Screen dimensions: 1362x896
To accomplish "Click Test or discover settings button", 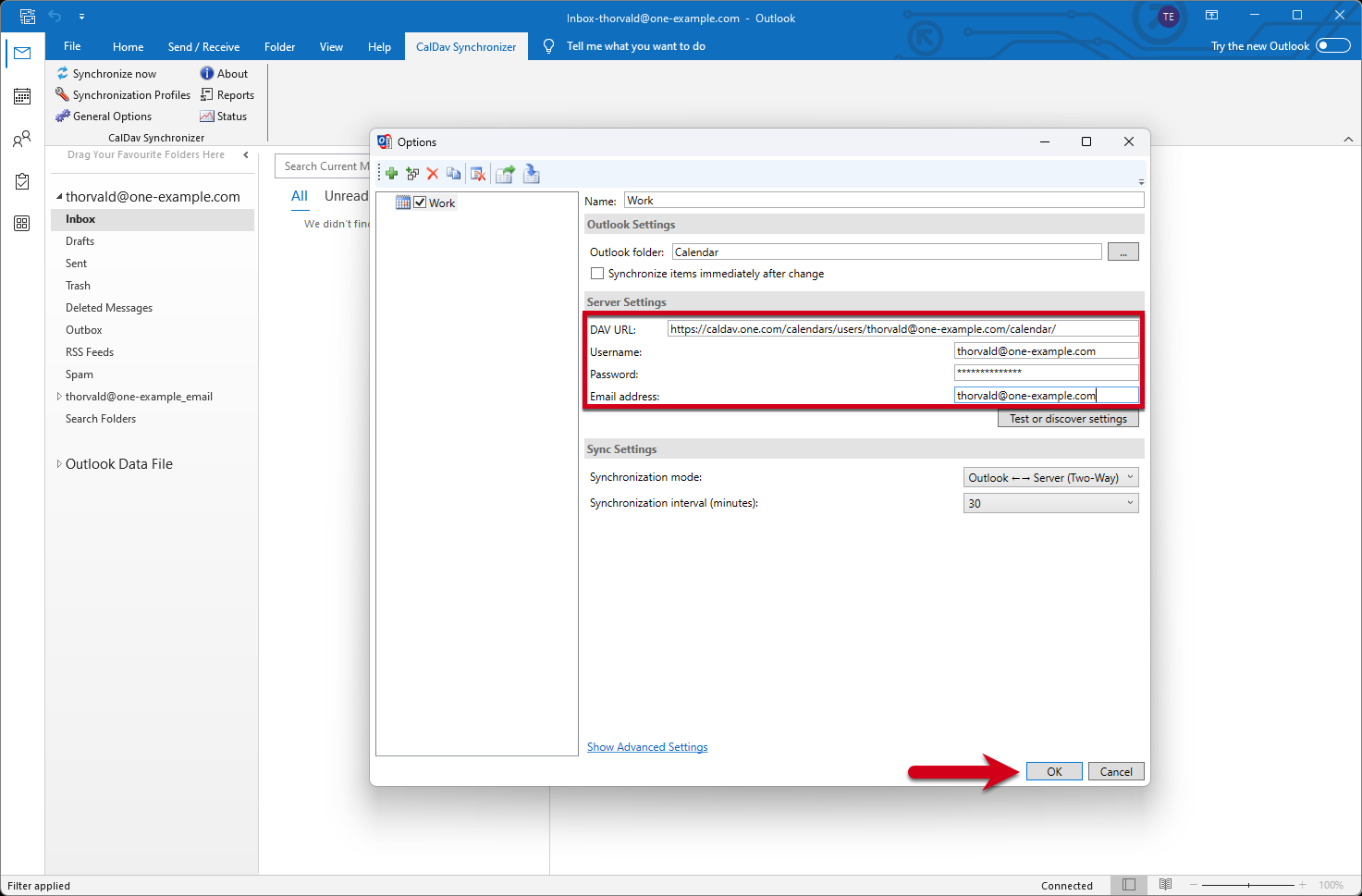I will pyautogui.click(x=1068, y=419).
